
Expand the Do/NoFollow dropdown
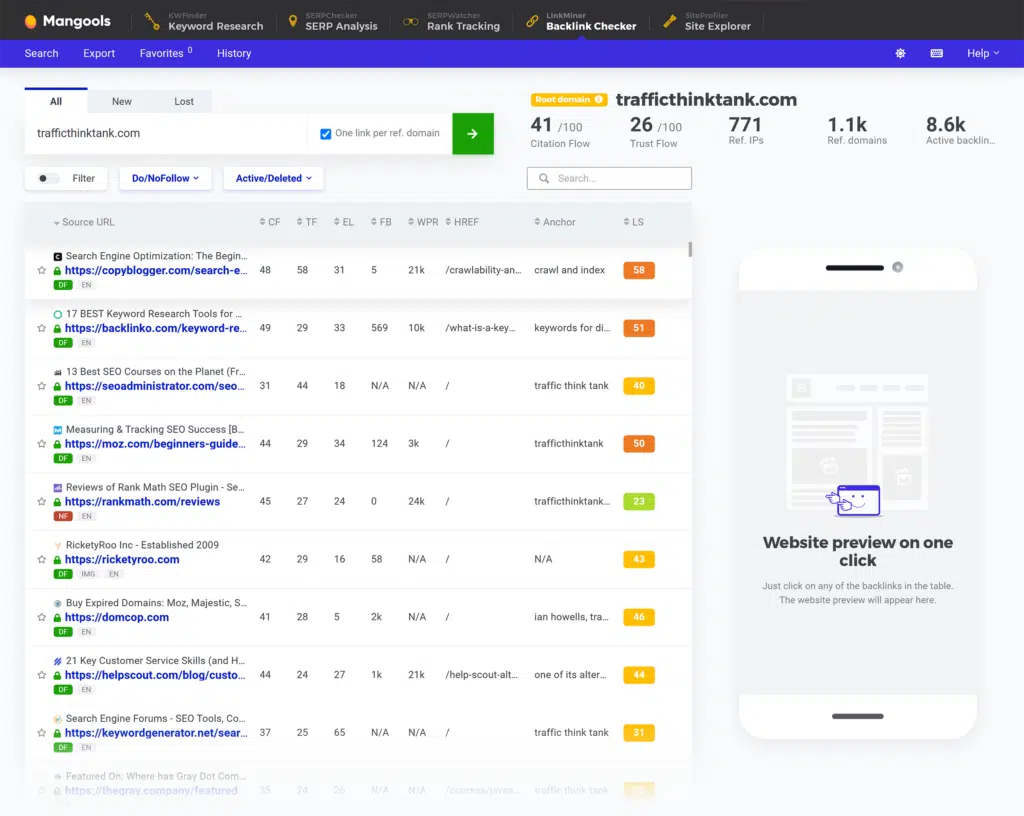coord(165,179)
